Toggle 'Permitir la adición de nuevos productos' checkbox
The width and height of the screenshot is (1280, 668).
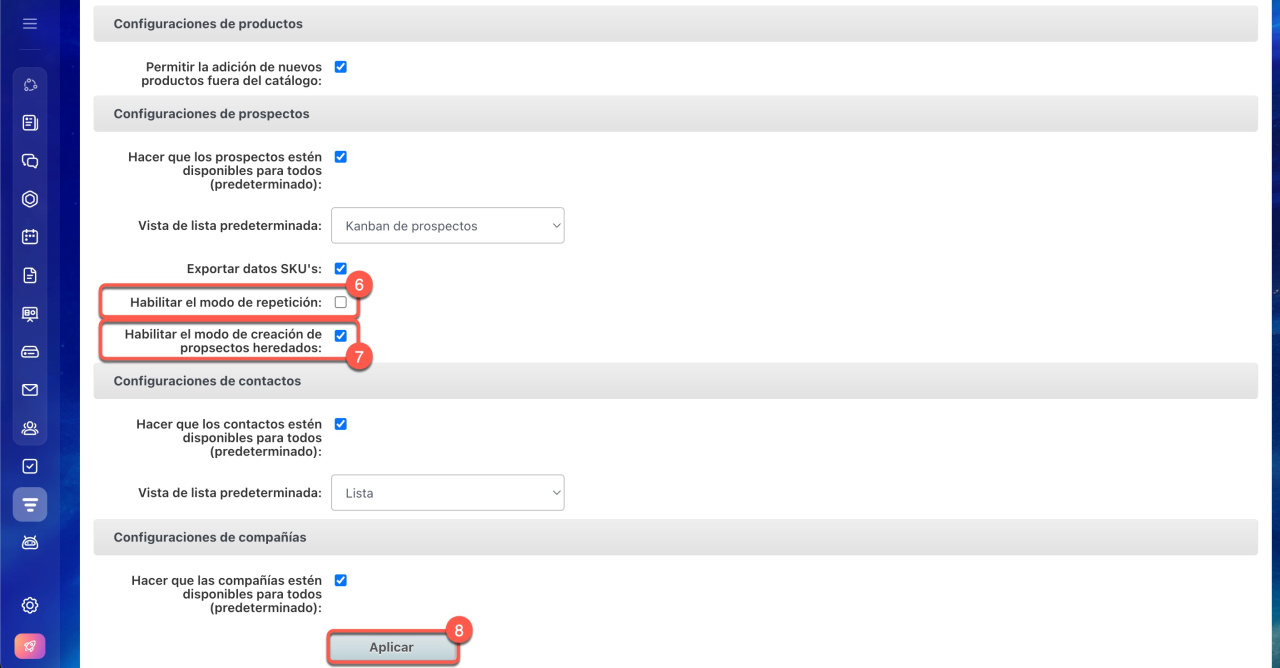[340, 67]
